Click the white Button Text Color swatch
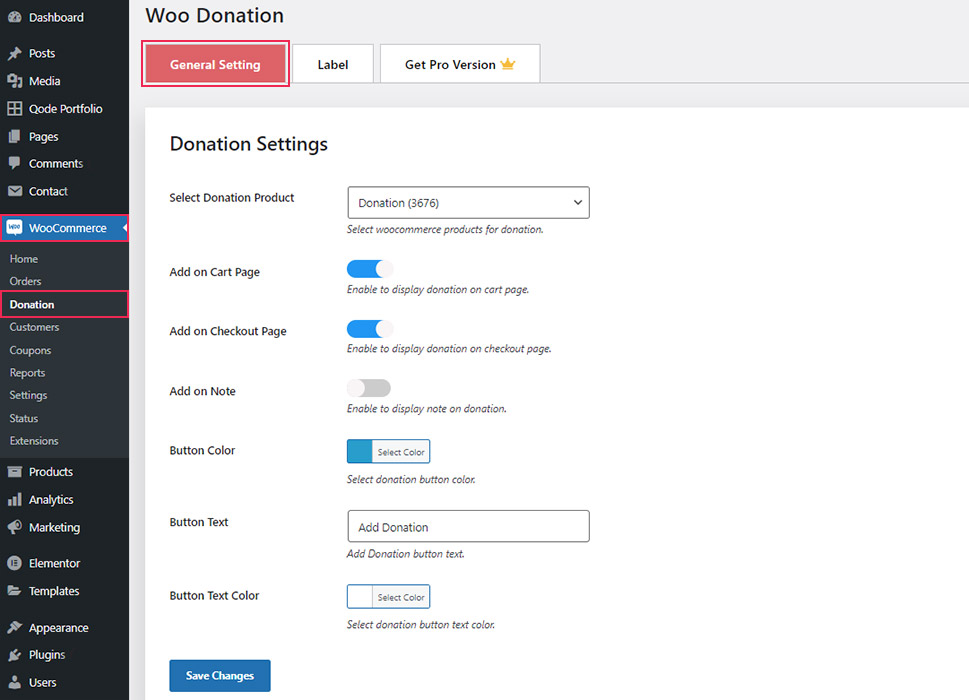The image size is (969, 700). [360, 597]
